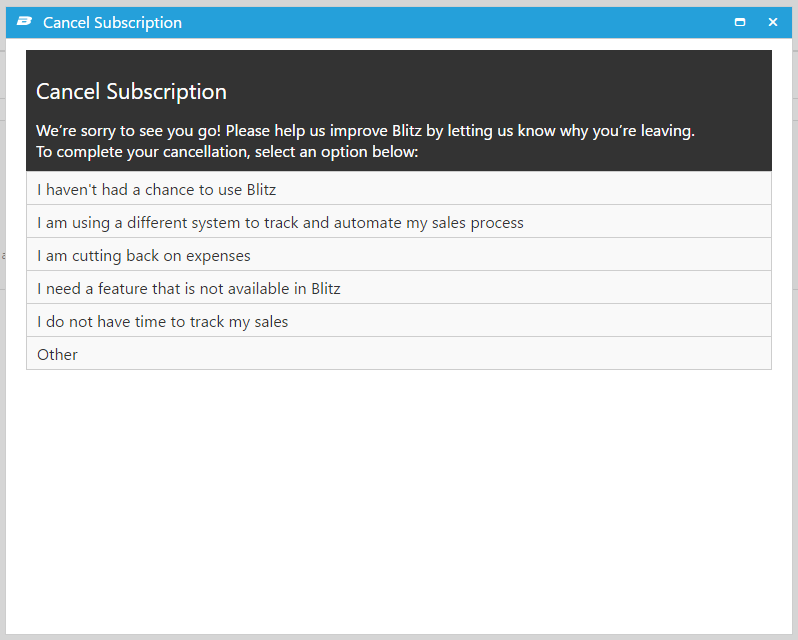This screenshot has height=640, width=798.
Task: Pick "I am cutting back on expenses"
Action: coord(144,255)
